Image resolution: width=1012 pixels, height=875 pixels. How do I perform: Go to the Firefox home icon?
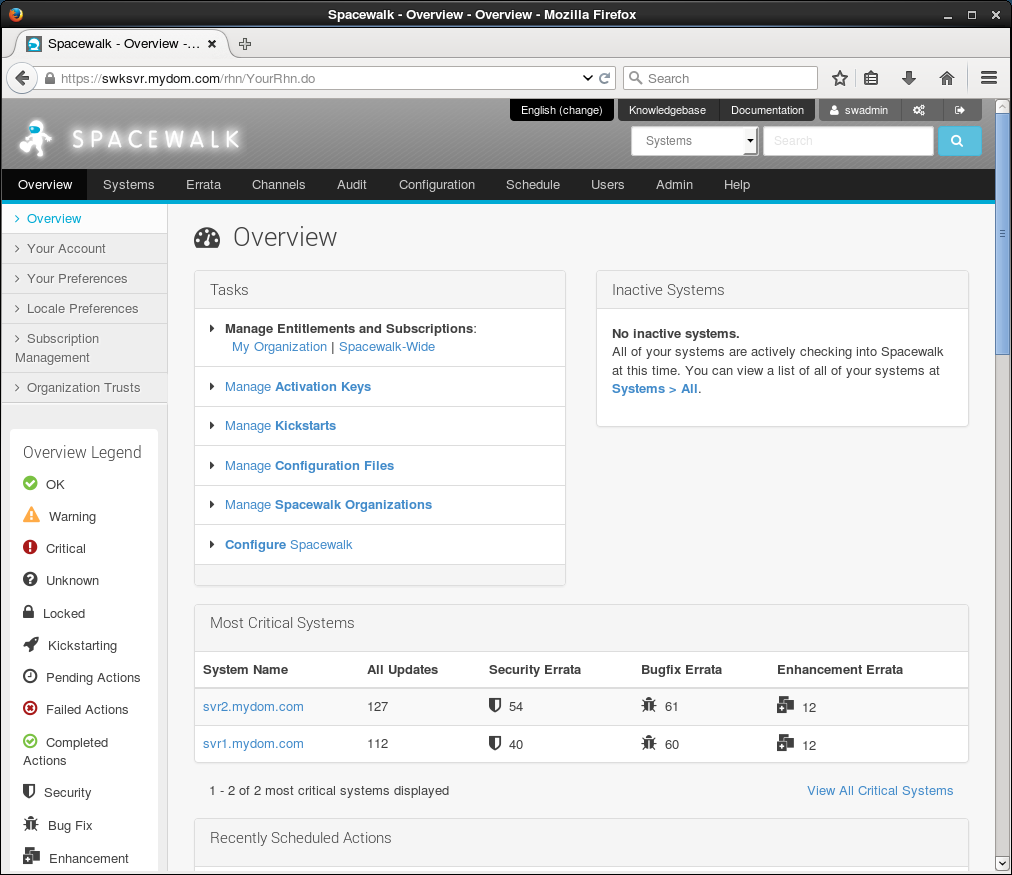point(947,79)
